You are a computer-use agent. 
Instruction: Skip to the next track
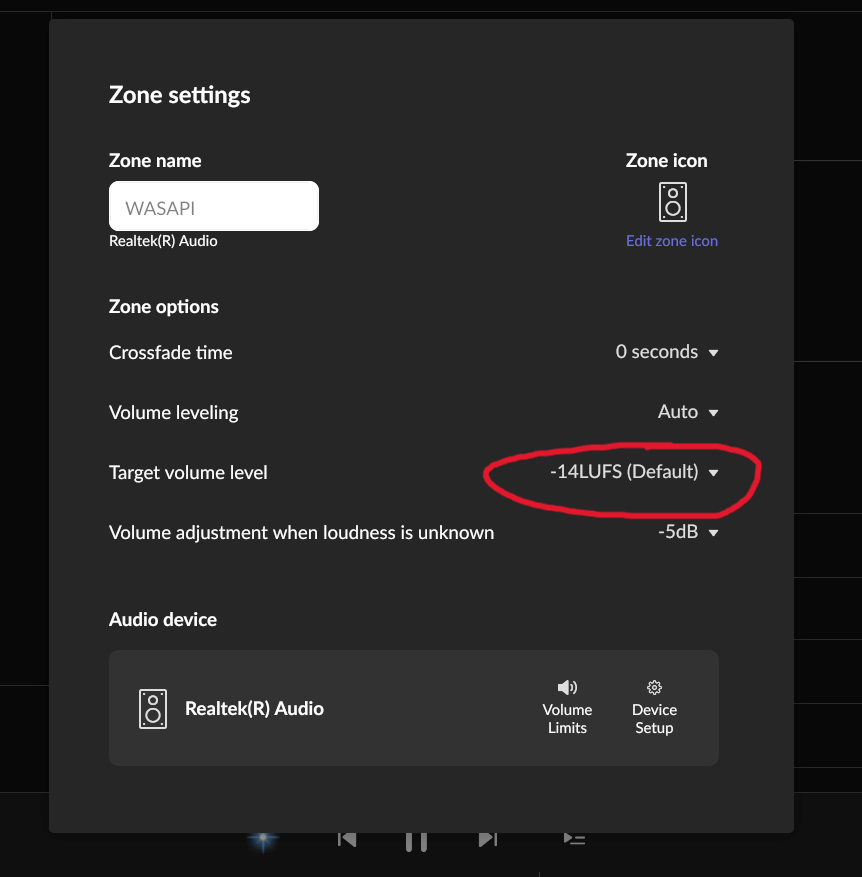point(488,839)
